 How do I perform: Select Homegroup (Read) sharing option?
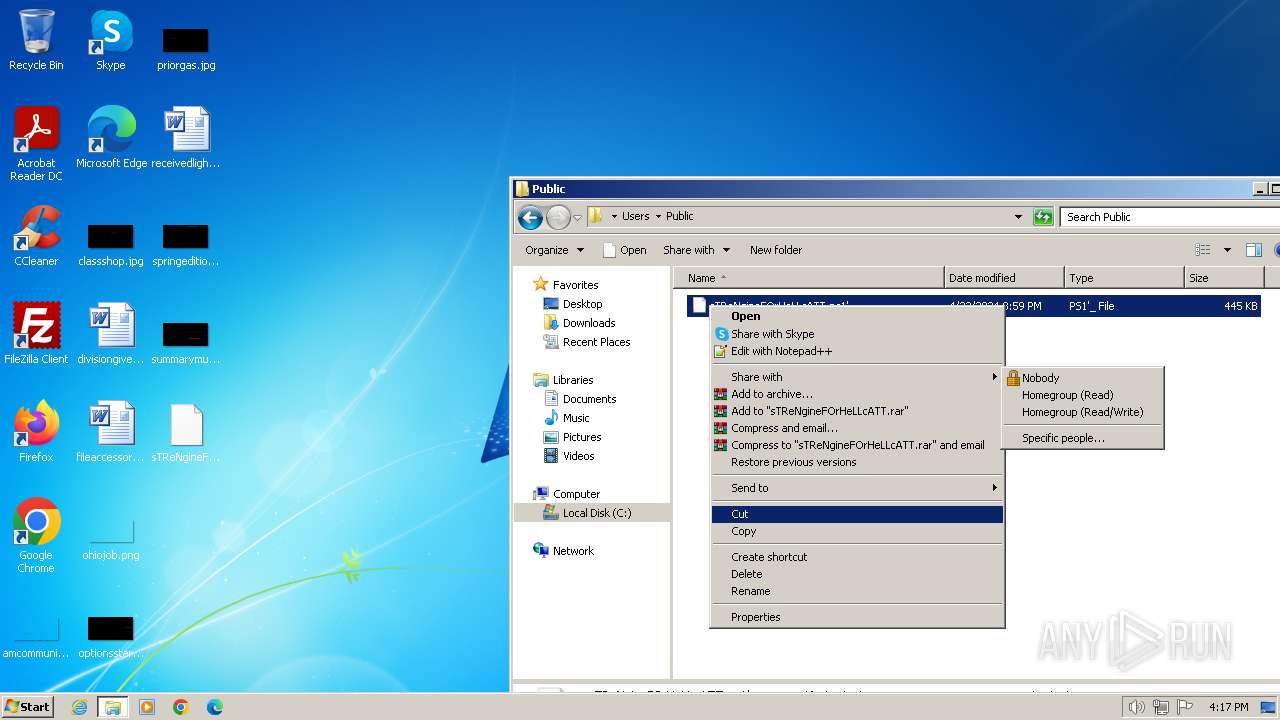(x=1083, y=395)
